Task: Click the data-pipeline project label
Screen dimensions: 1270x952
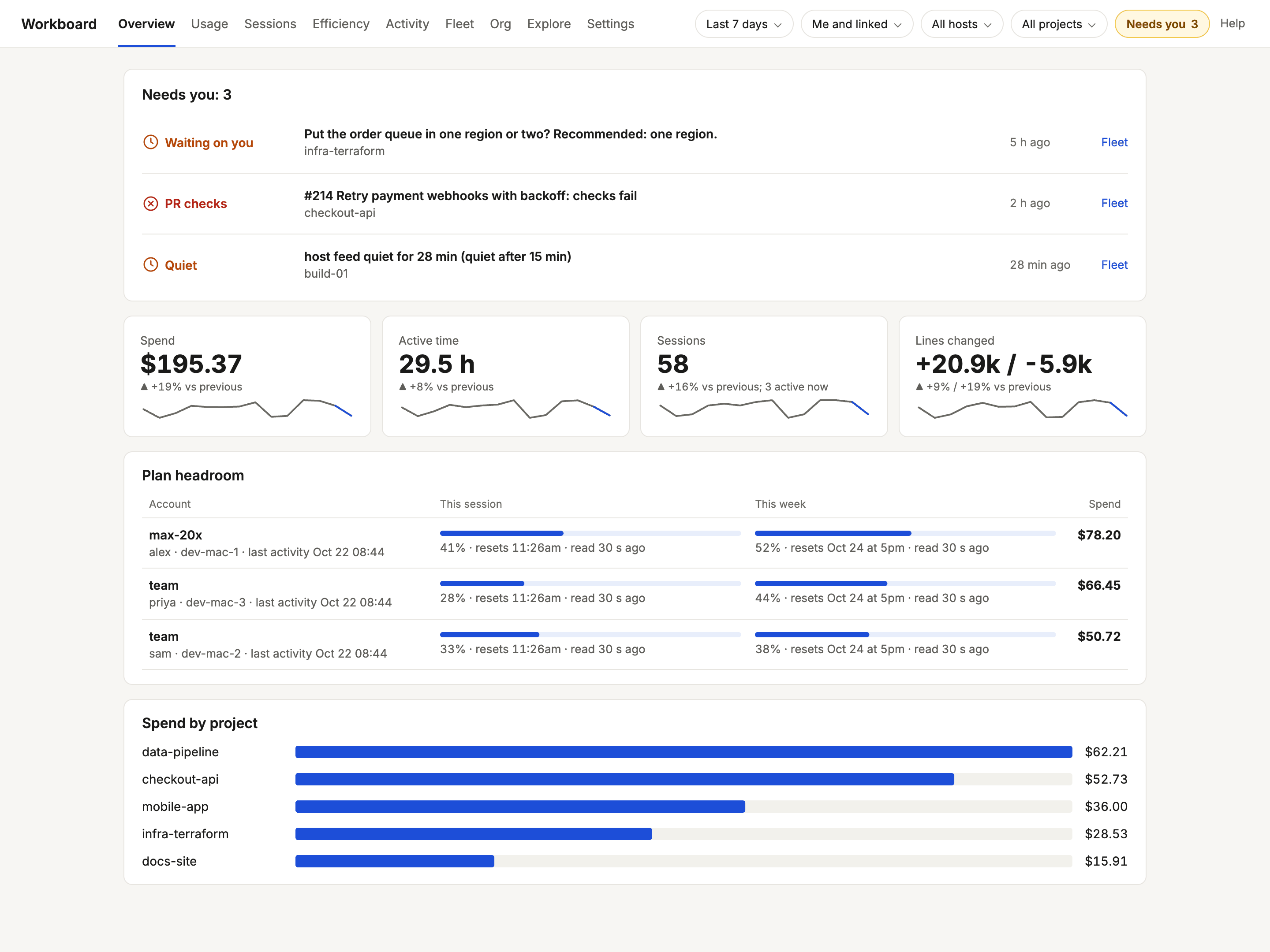Action: pyautogui.click(x=180, y=752)
